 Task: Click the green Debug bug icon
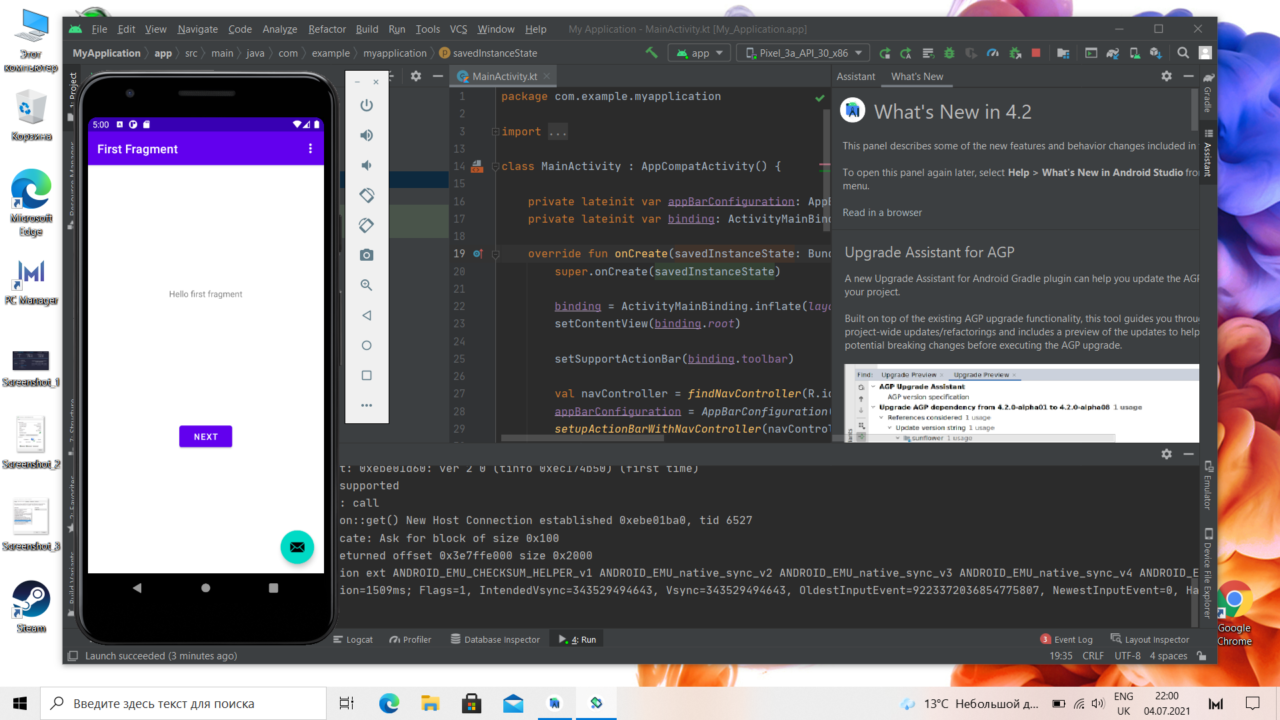(x=949, y=53)
